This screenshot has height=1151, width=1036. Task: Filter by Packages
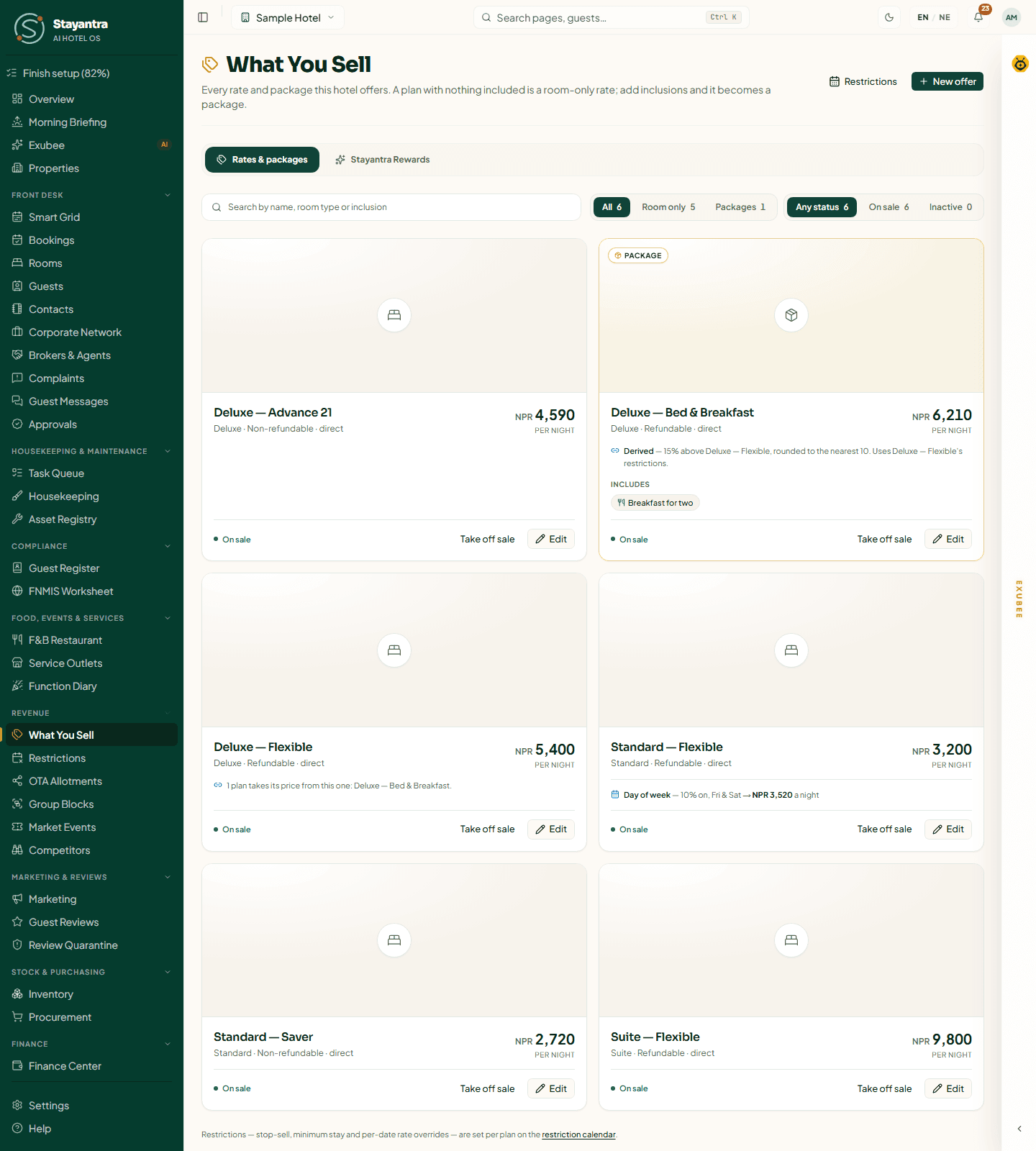(740, 207)
